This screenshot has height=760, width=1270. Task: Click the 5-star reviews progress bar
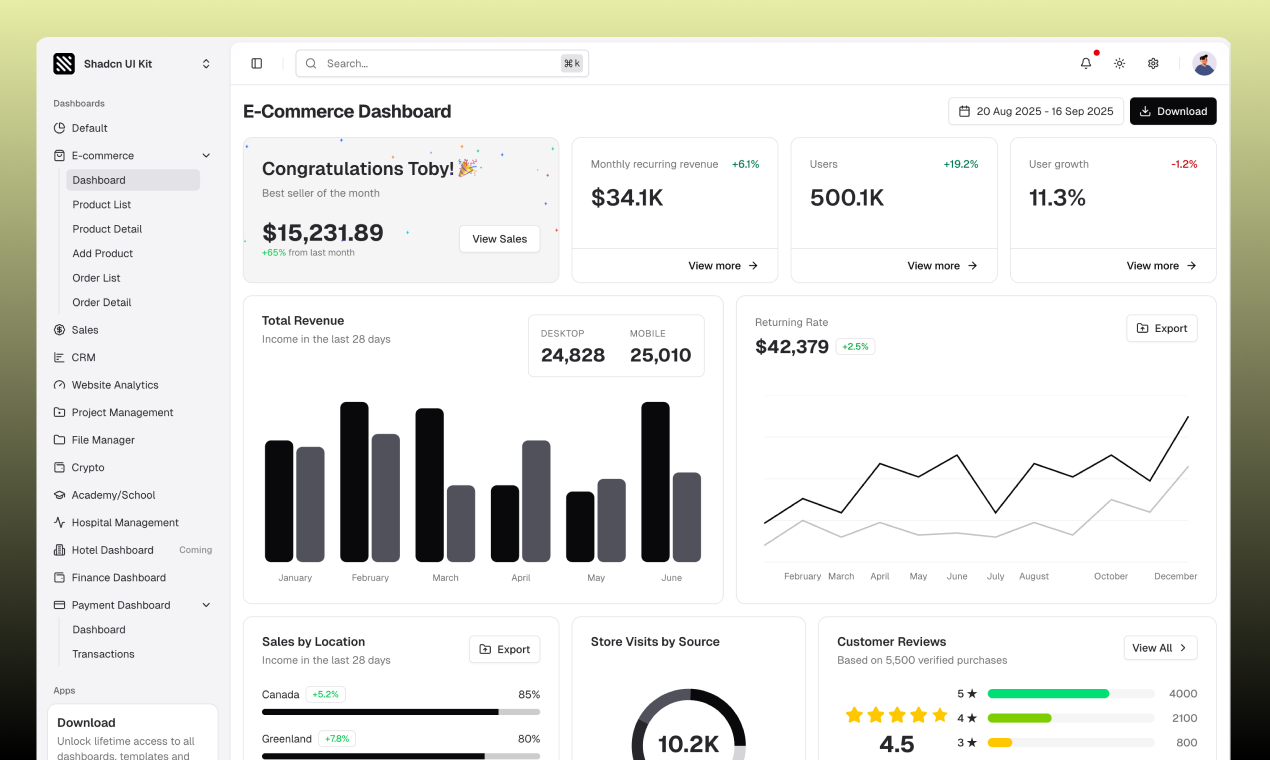pyautogui.click(x=1070, y=693)
